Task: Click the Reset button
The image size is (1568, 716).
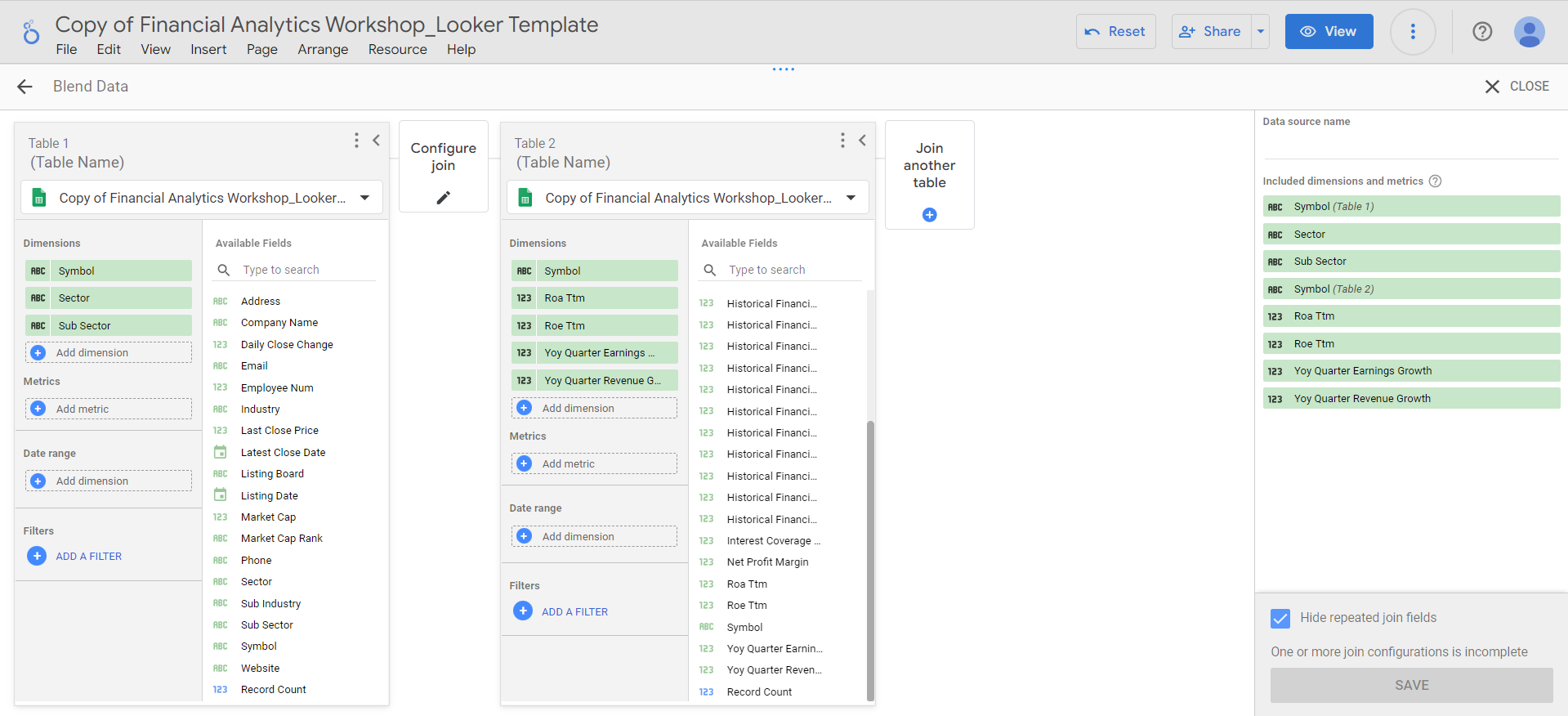Action: click(x=1115, y=32)
